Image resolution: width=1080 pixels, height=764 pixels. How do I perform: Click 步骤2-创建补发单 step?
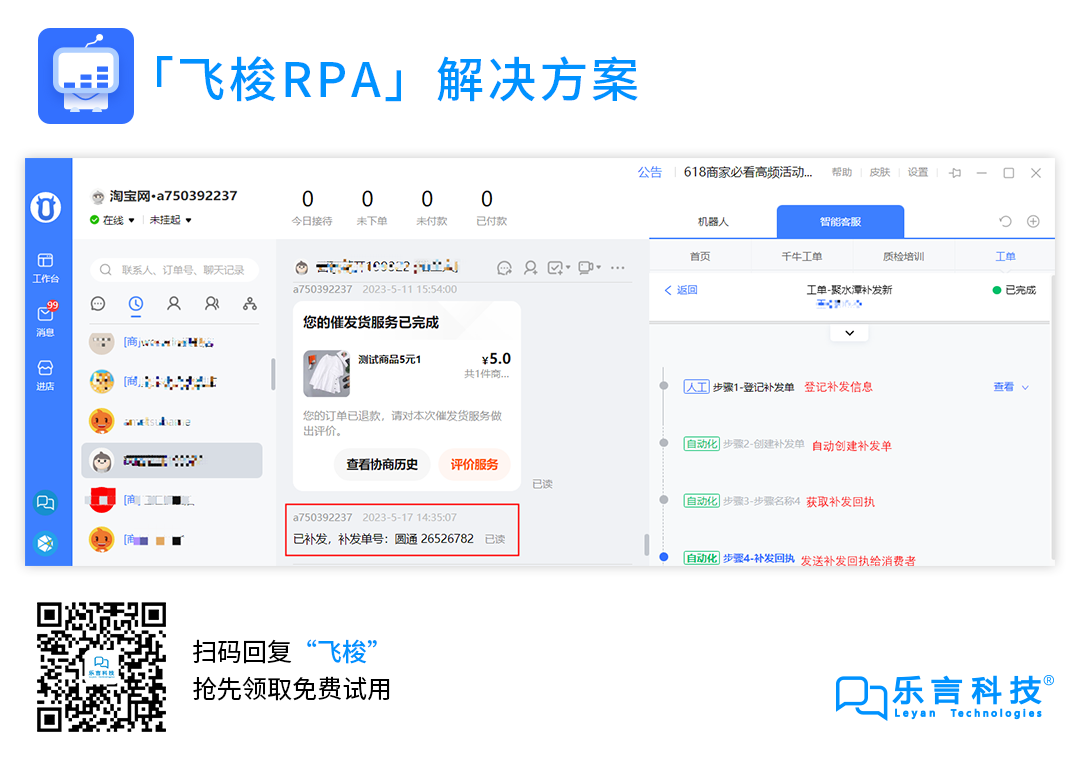[x=763, y=444]
